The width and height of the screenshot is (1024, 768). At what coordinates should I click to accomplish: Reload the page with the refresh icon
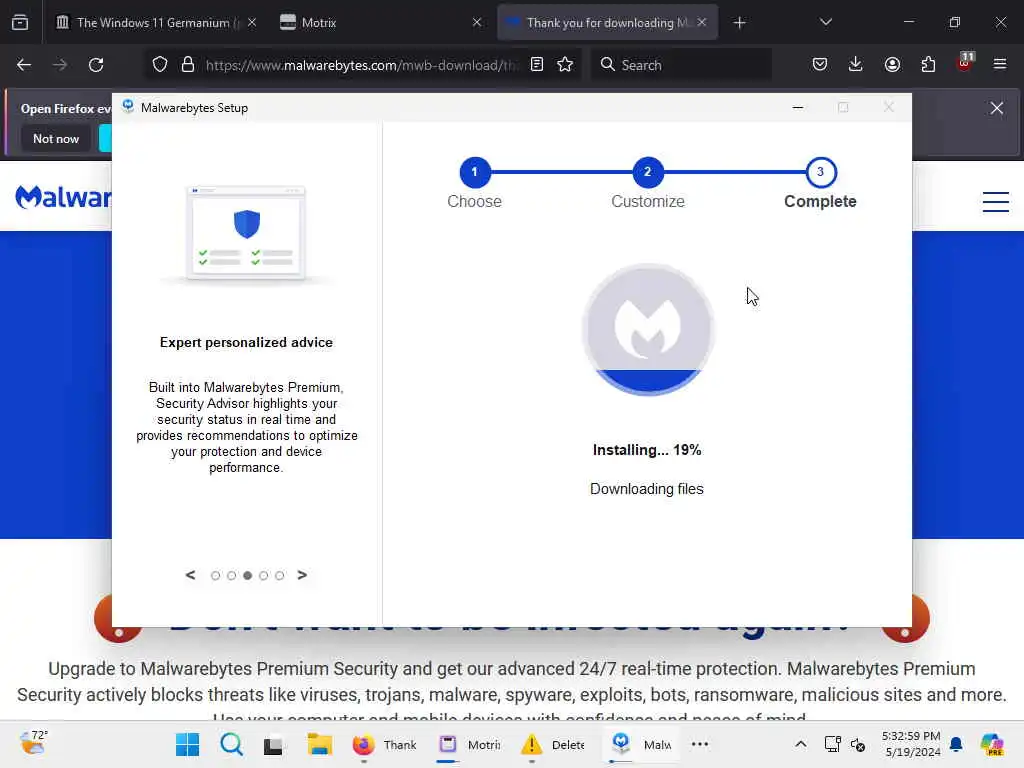point(96,65)
